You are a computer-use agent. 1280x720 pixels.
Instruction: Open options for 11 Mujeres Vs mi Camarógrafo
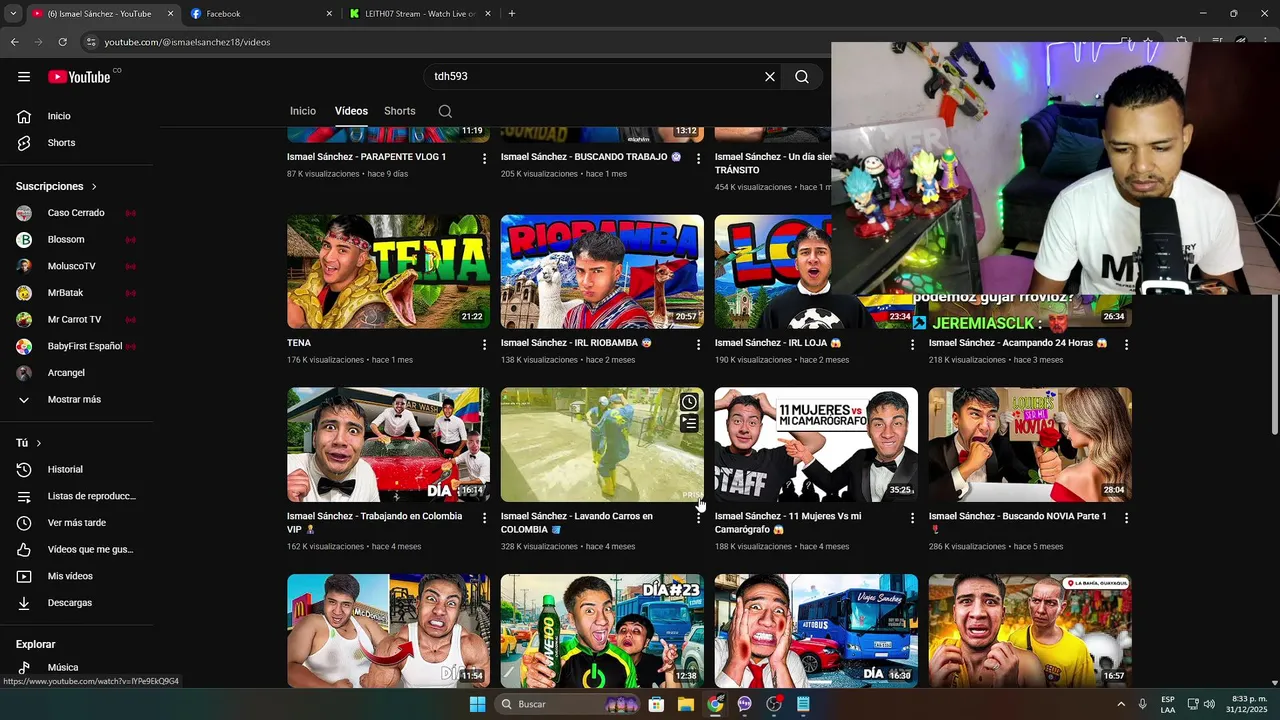click(912, 518)
